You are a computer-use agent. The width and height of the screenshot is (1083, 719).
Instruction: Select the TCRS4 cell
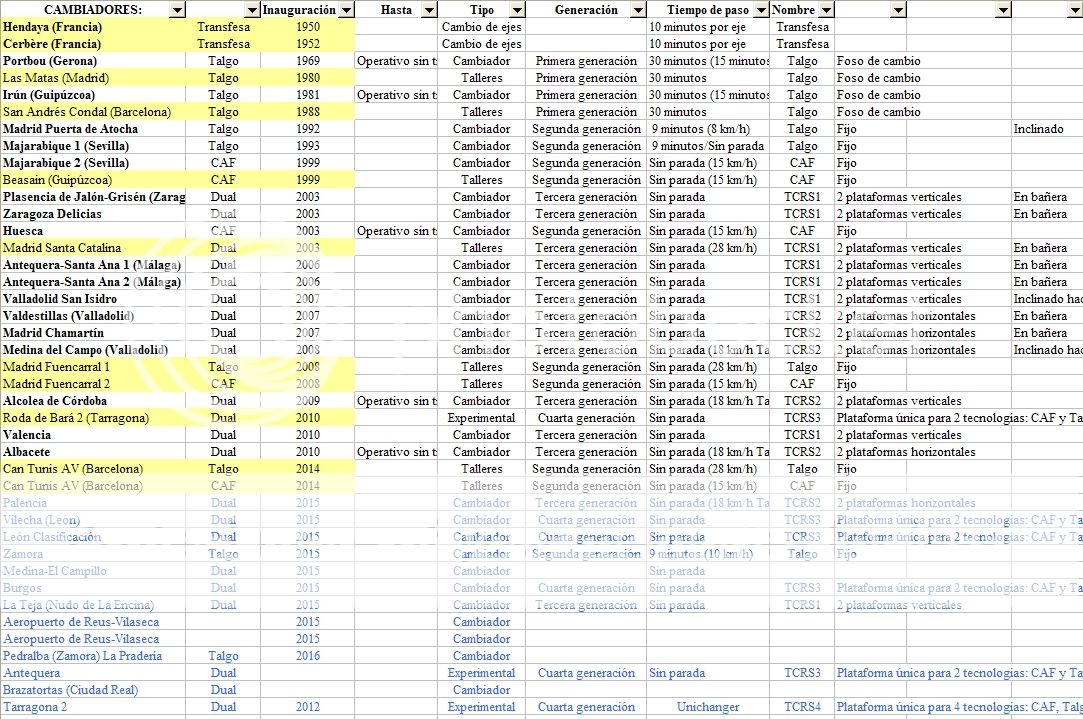802,707
